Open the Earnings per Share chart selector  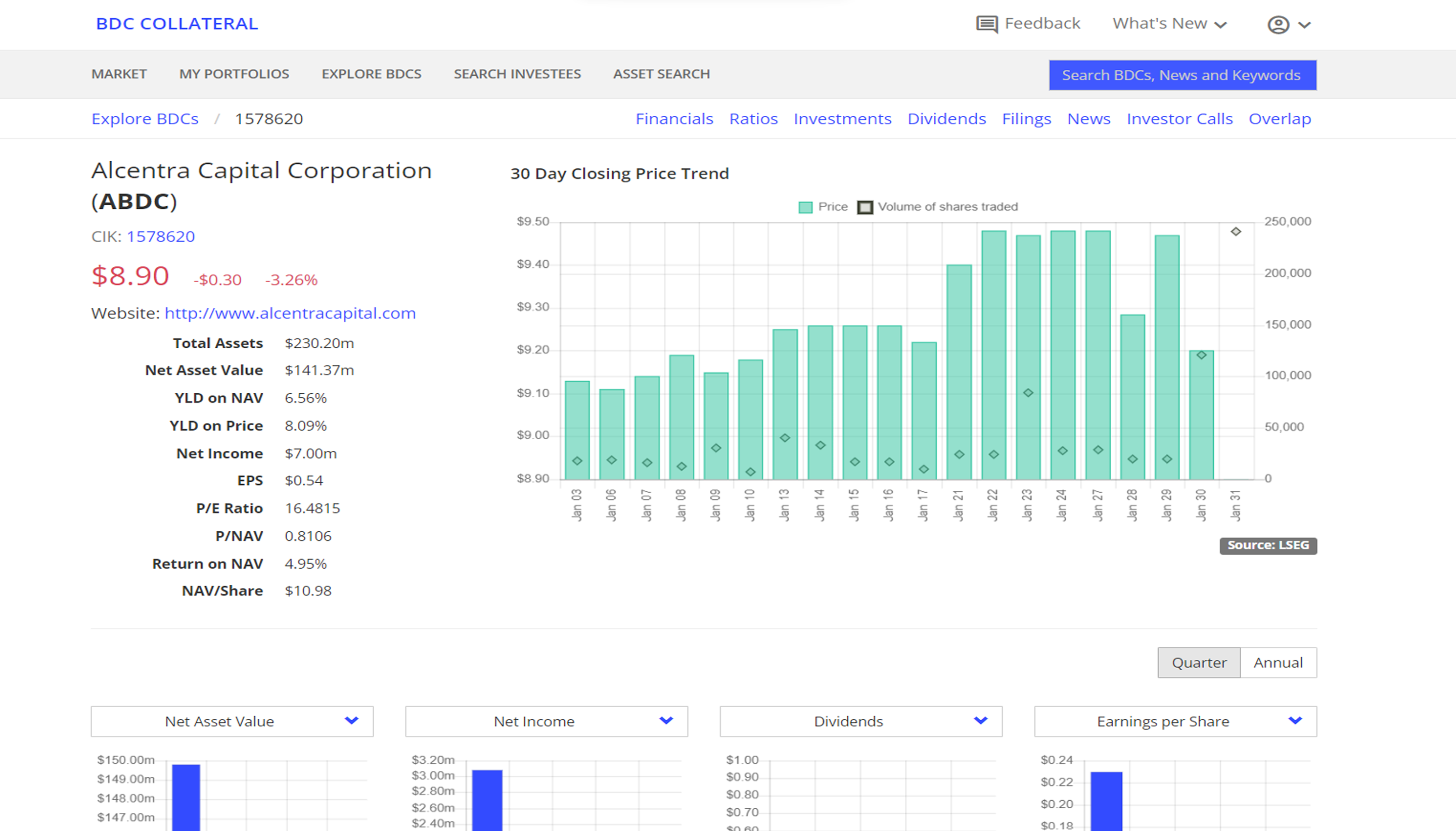(1175, 721)
